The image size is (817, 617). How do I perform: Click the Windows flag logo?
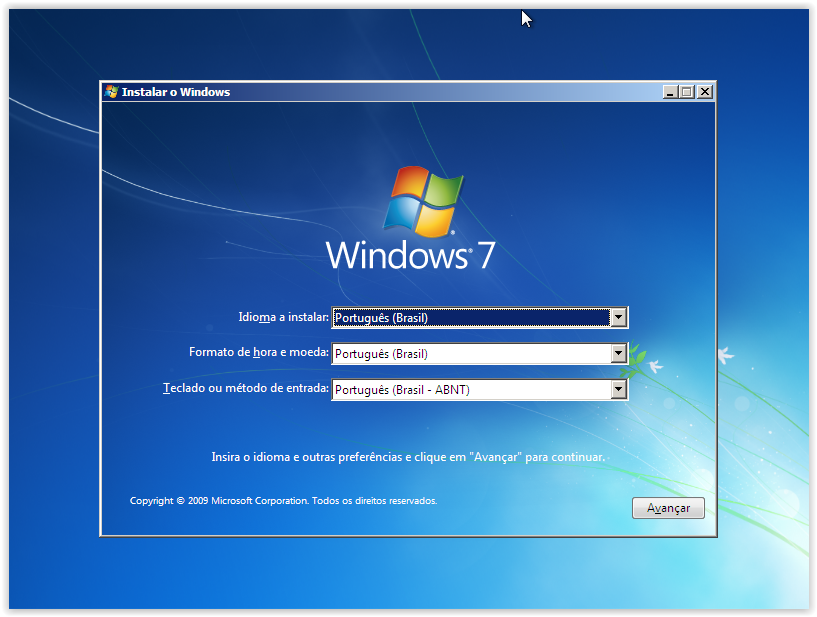(424, 201)
